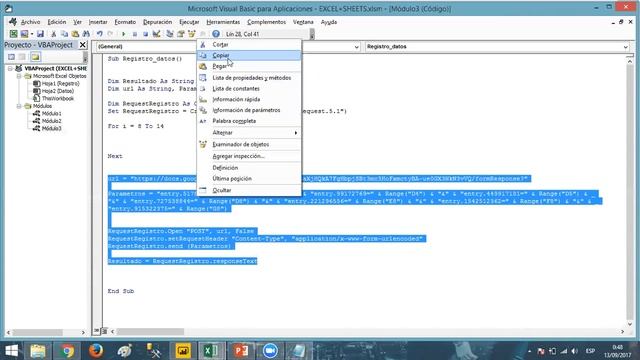Open the (General) object dropdown

tap(356, 47)
